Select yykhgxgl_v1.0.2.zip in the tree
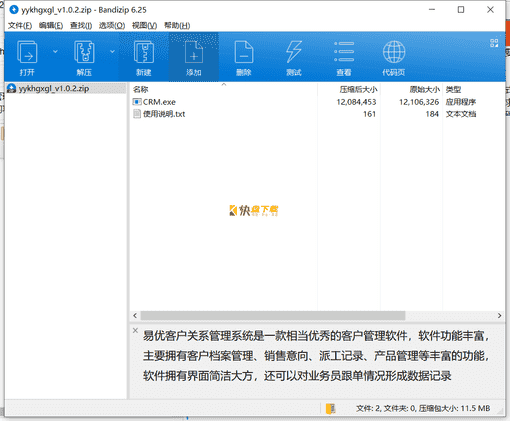This screenshot has height=421, width=510. pos(54,88)
